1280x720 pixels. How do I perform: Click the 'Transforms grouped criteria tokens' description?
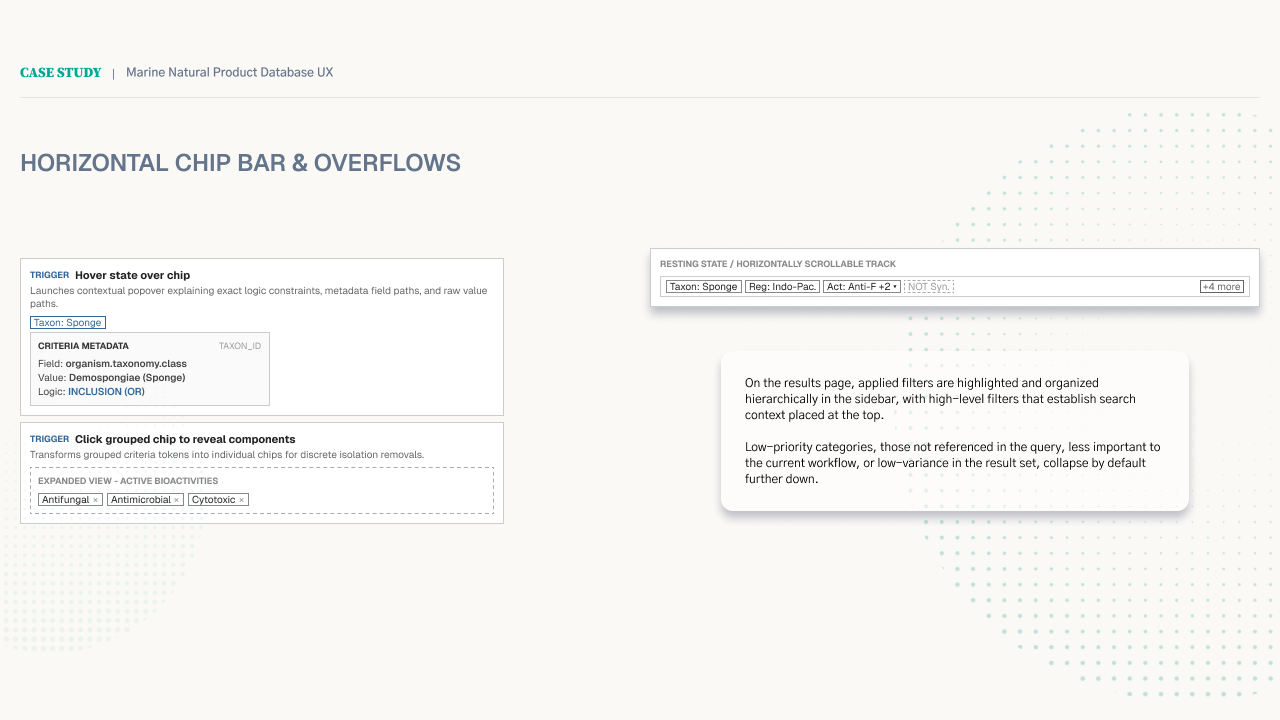click(227, 455)
